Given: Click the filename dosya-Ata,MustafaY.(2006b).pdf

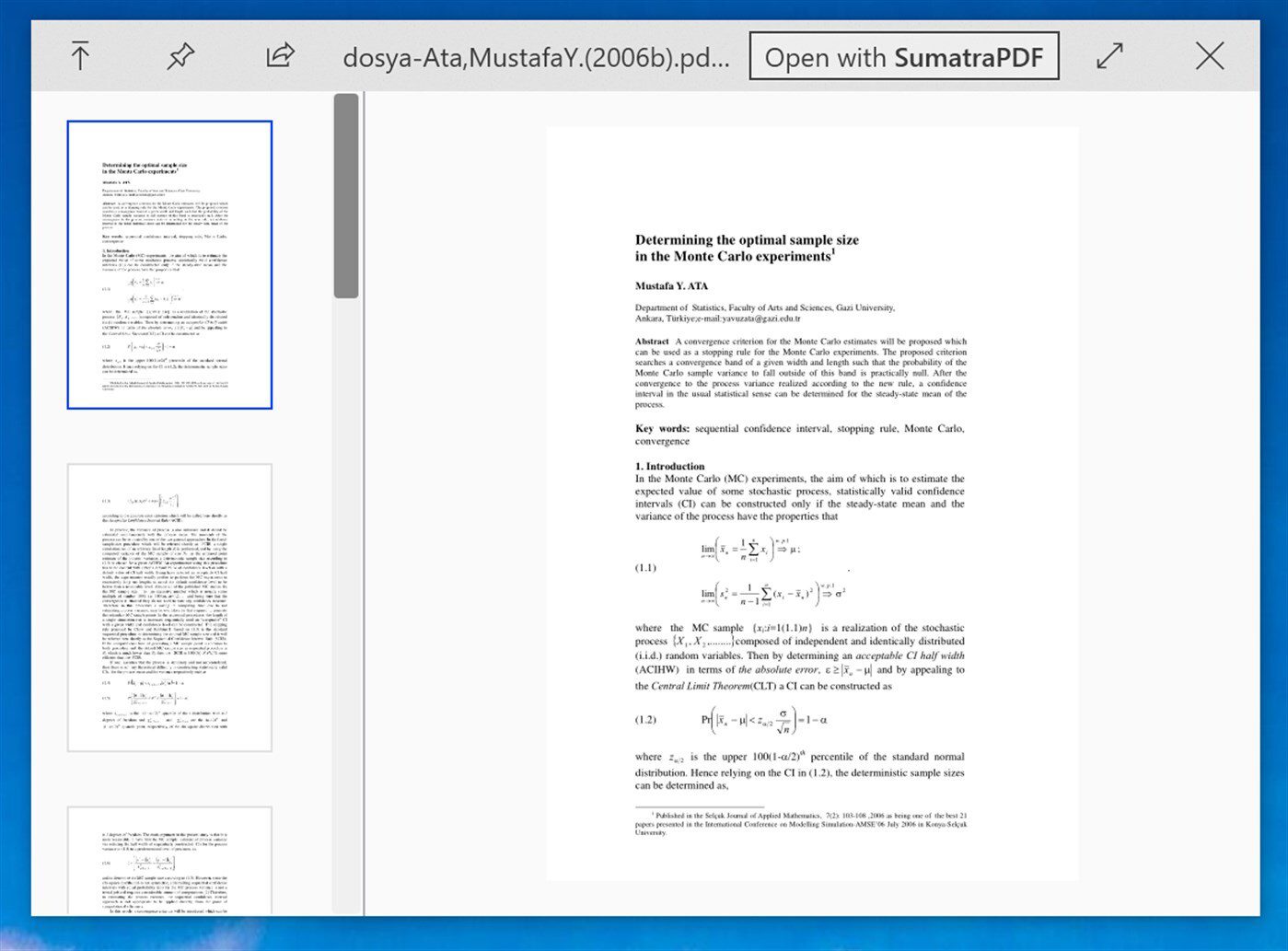Looking at the screenshot, I should pyautogui.click(x=535, y=57).
